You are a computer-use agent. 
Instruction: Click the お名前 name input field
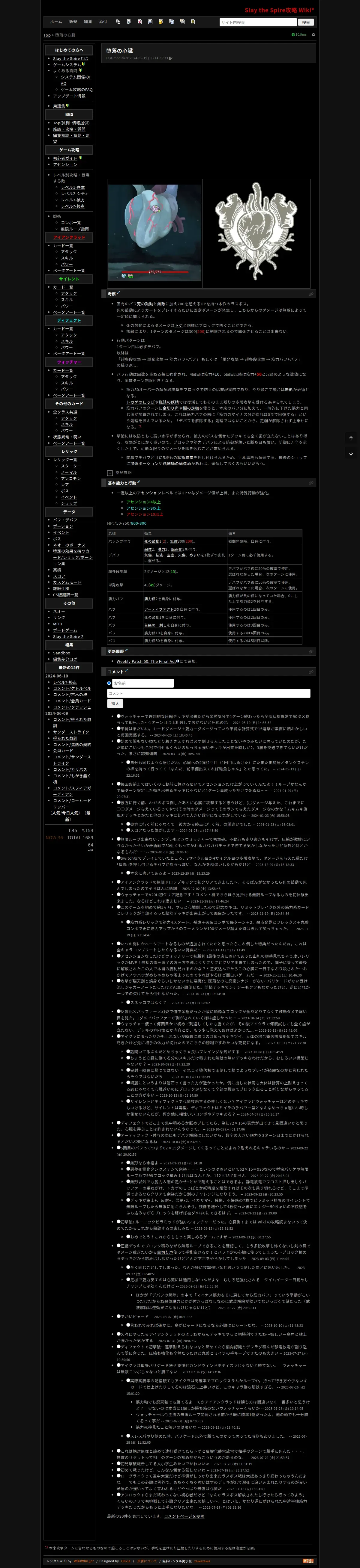142,683
